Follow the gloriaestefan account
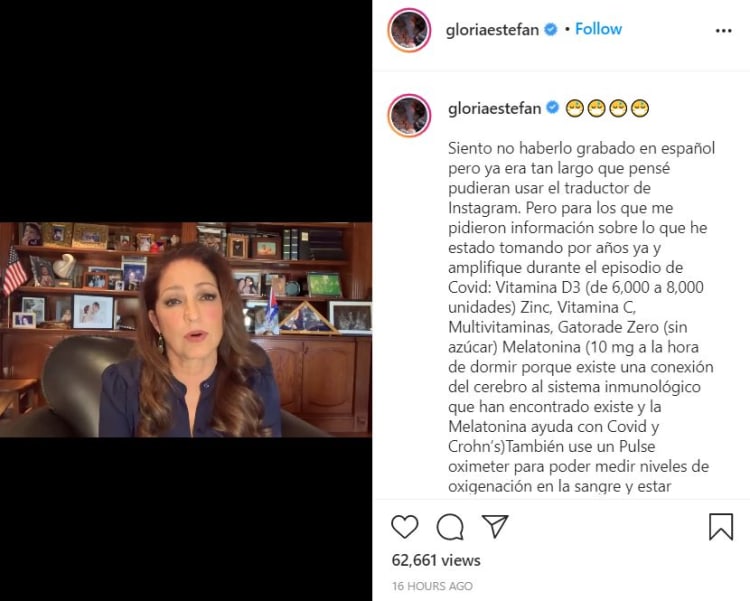The image size is (750, 601). point(598,29)
